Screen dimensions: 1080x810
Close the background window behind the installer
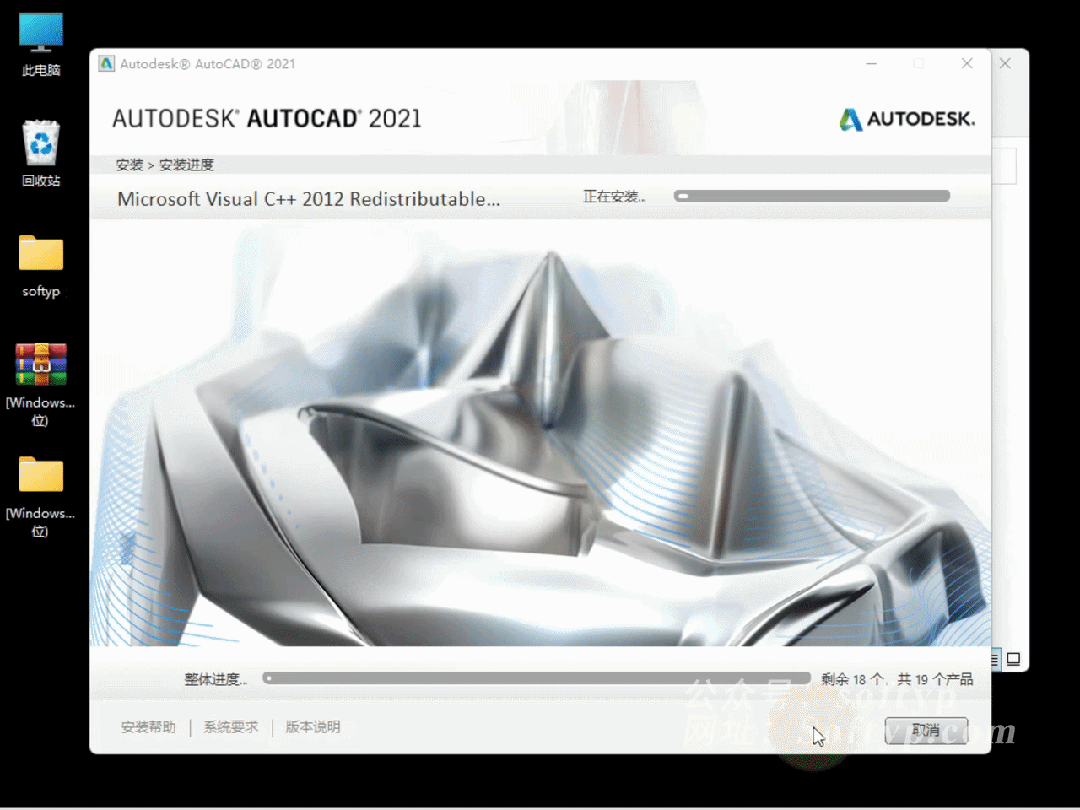(1005, 63)
